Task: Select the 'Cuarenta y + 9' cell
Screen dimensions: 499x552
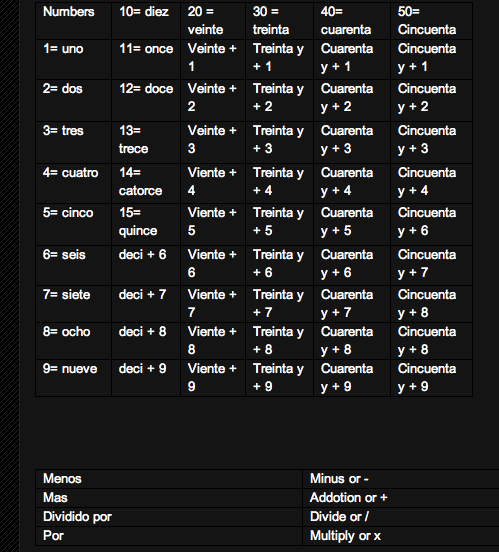Action: 352,378
